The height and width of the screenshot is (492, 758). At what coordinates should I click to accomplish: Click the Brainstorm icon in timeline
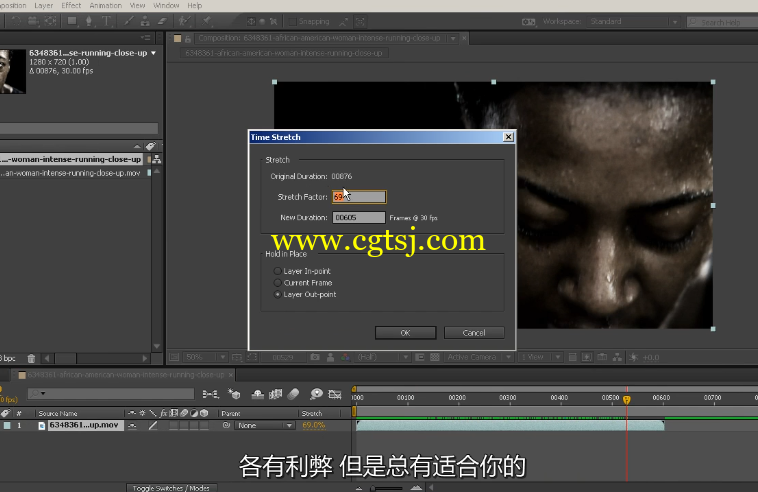(316, 394)
